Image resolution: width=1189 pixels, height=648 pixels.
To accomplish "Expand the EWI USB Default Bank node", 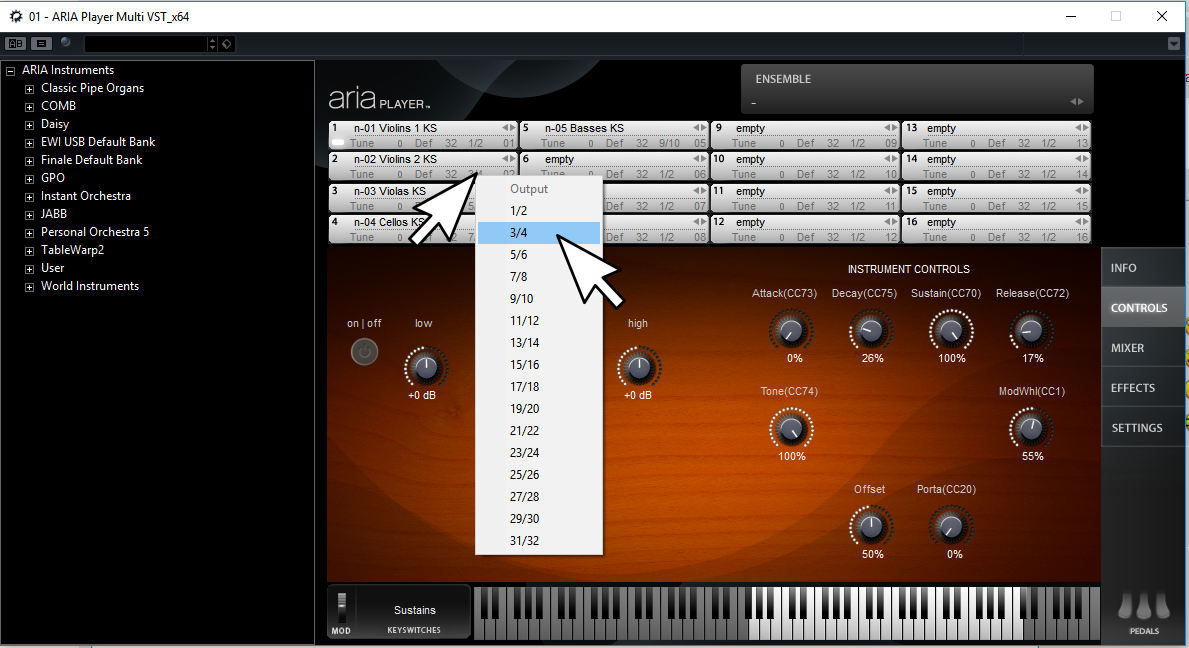I will coord(30,142).
